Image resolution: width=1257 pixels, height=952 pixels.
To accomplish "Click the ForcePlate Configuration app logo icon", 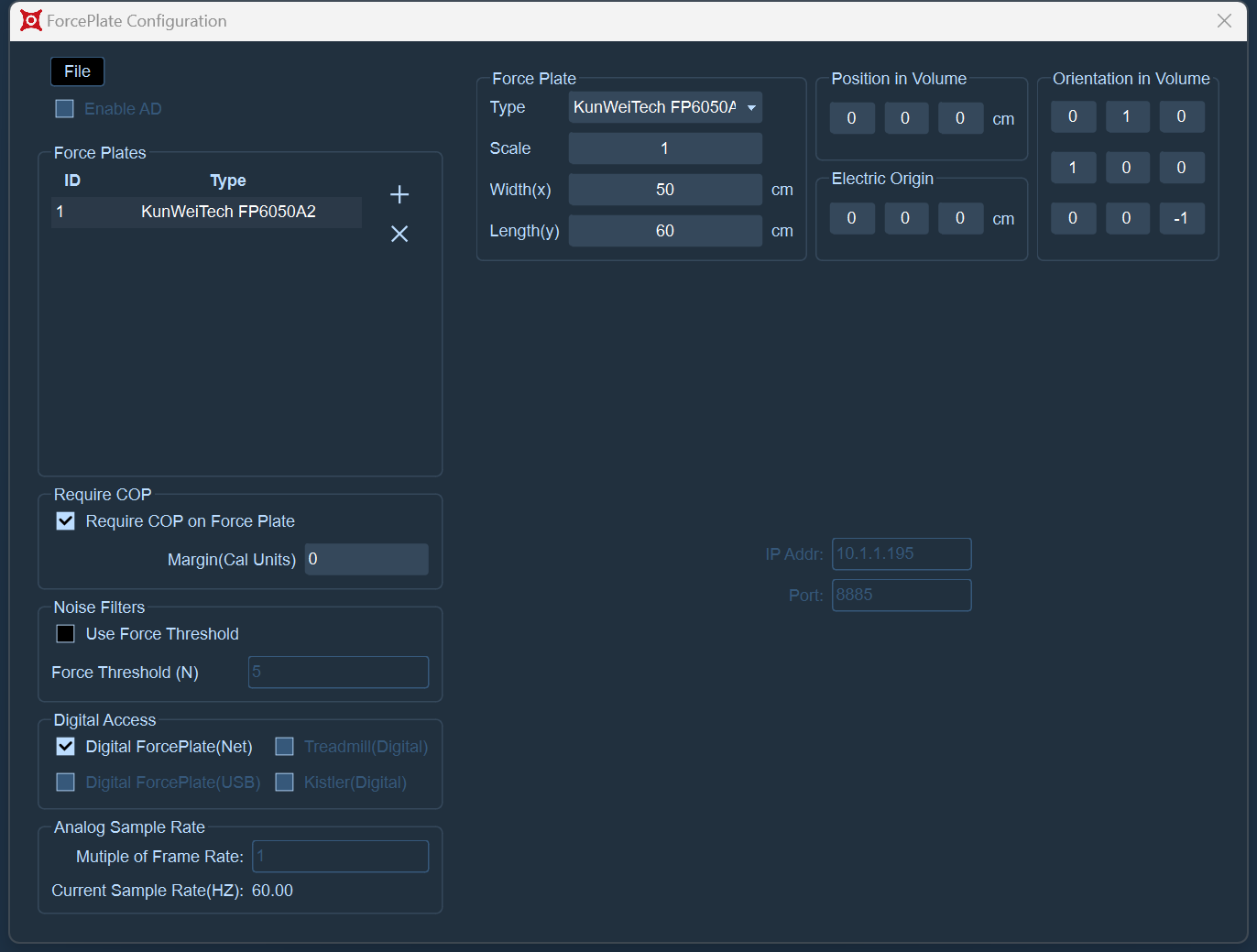I will pos(31,20).
